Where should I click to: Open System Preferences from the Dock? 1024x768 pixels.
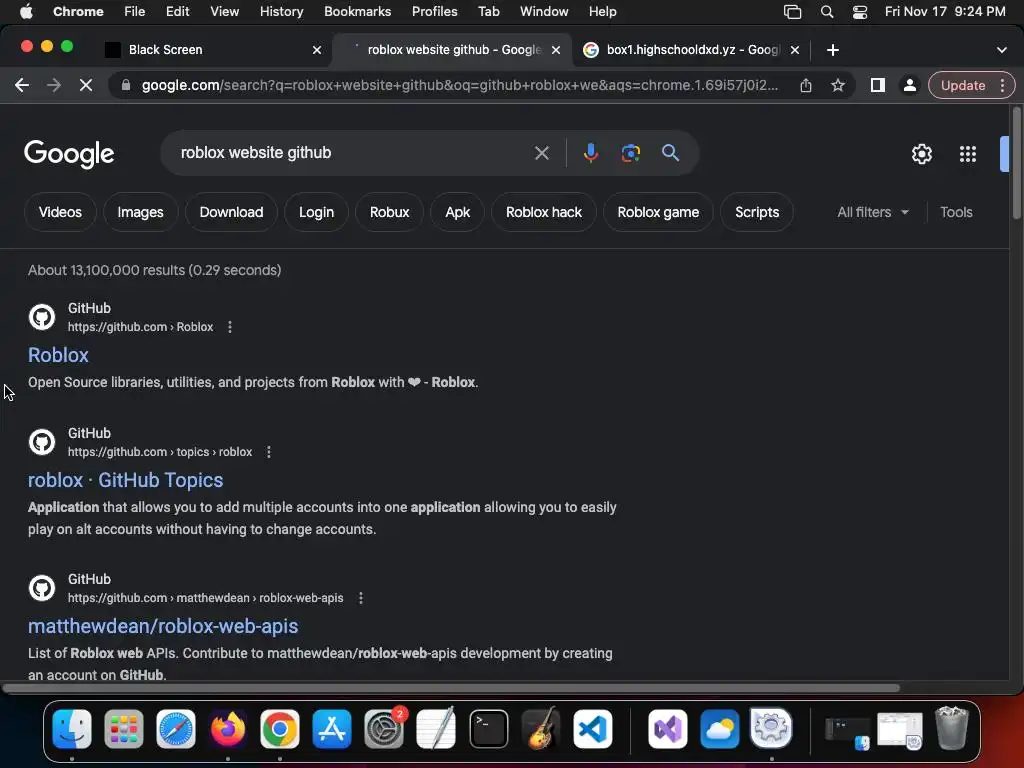[x=384, y=729]
